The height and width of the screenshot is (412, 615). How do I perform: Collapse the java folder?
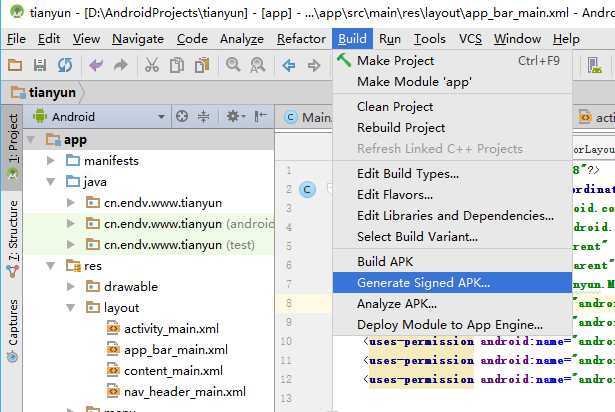click(51, 182)
